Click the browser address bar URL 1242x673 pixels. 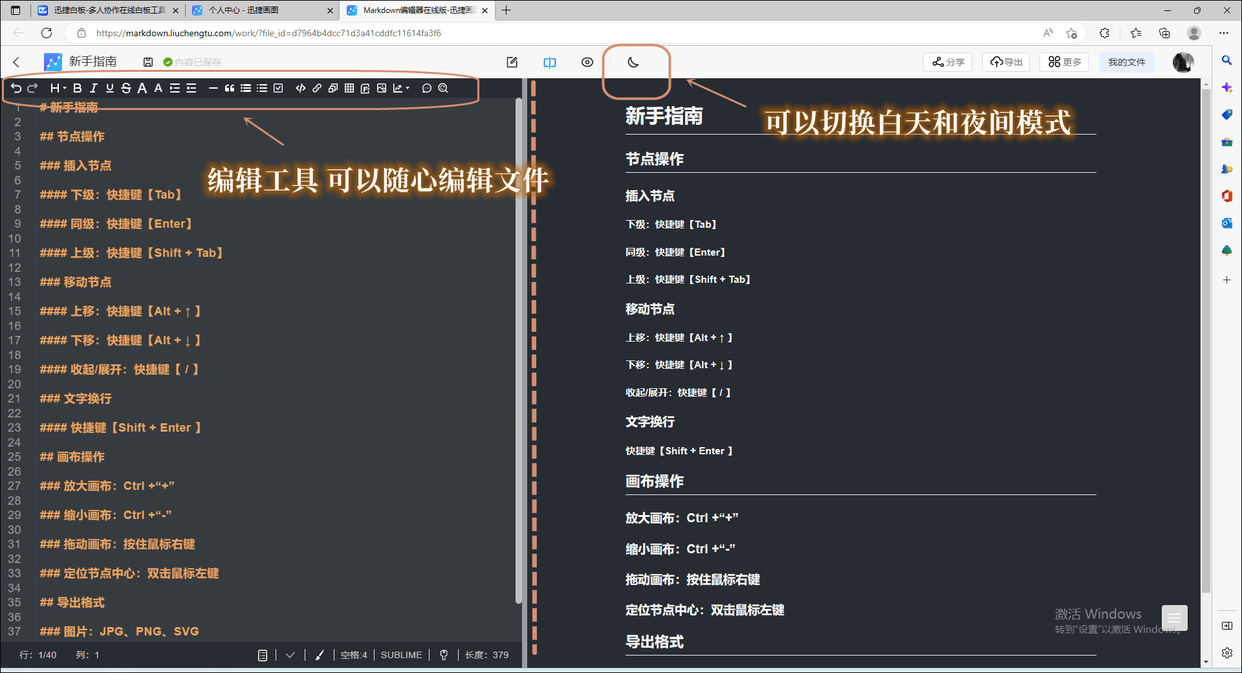point(269,33)
